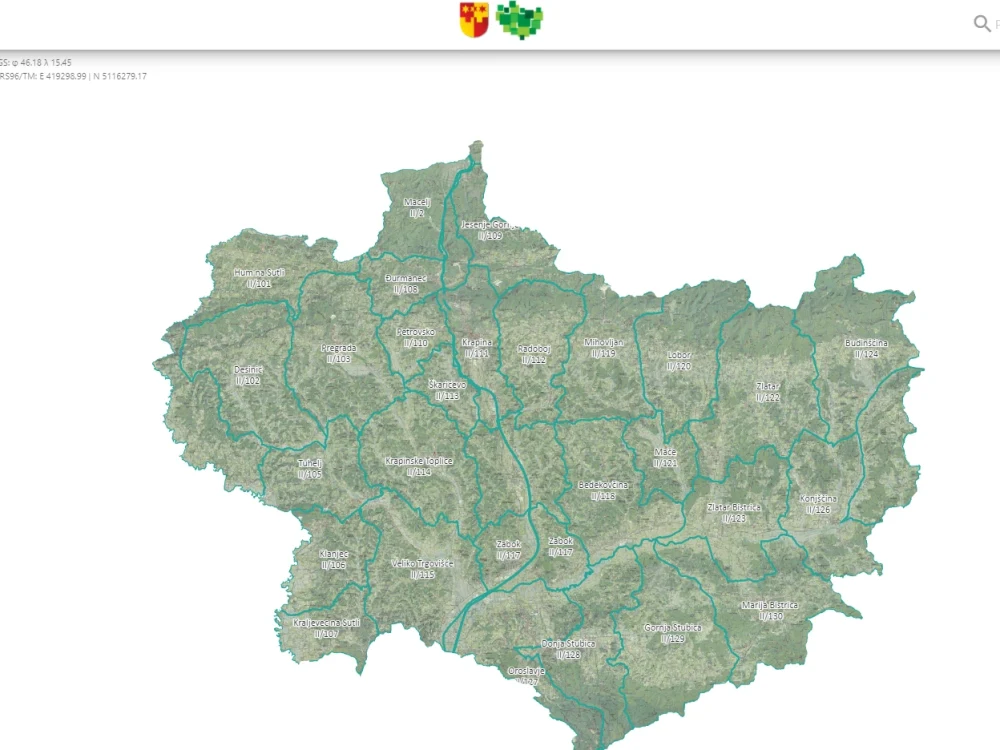Open search via the magnifier icon

point(982,24)
